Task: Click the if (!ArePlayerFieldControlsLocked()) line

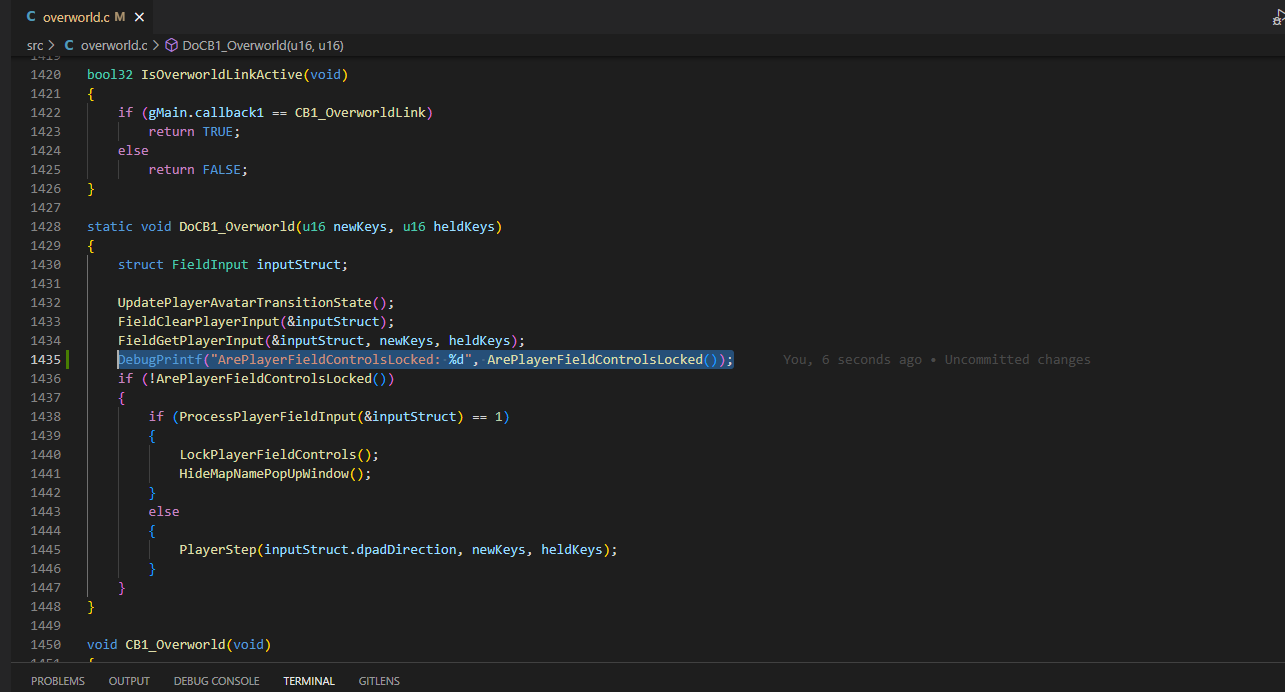Action: click(256, 379)
